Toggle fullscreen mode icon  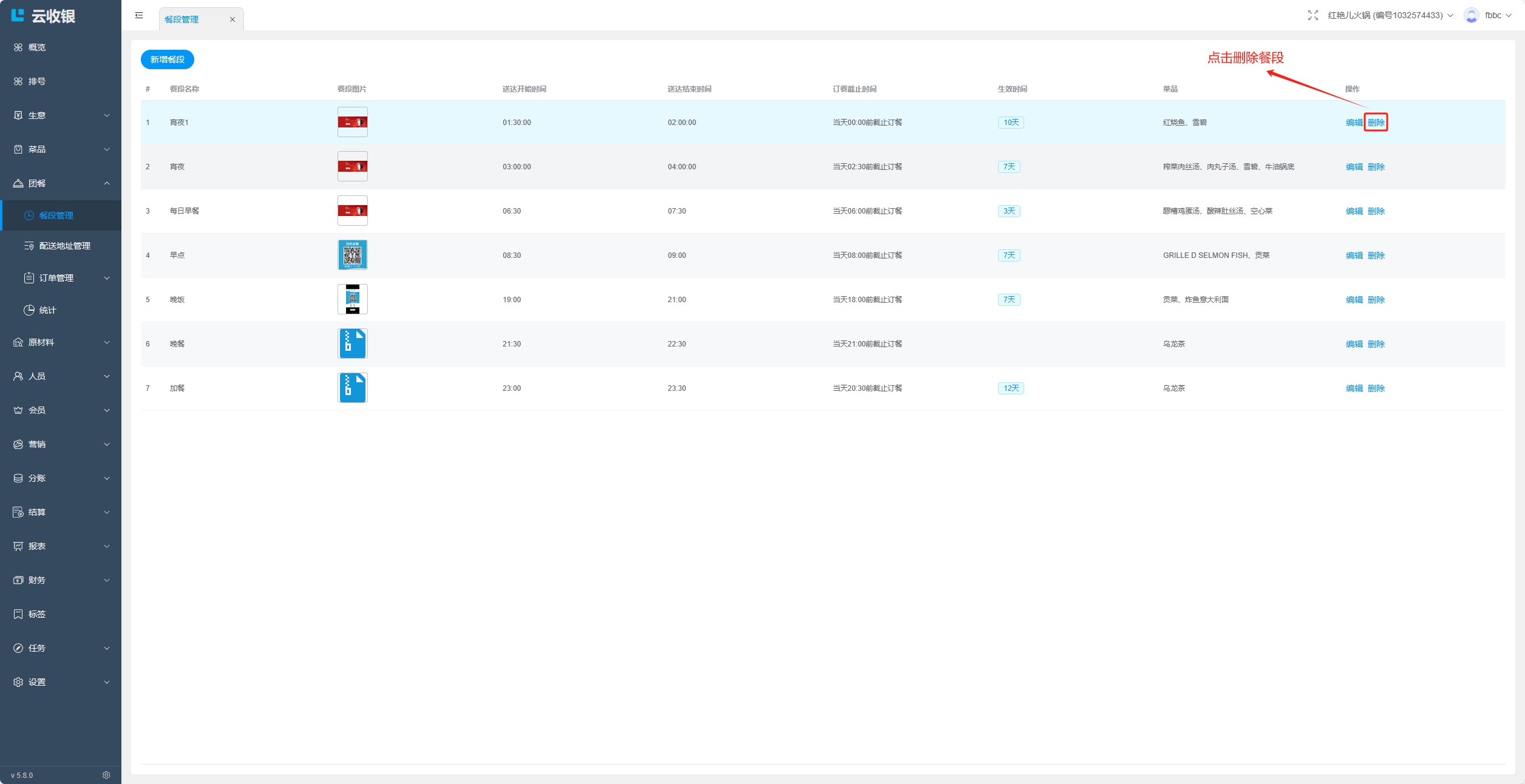[1313, 15]
